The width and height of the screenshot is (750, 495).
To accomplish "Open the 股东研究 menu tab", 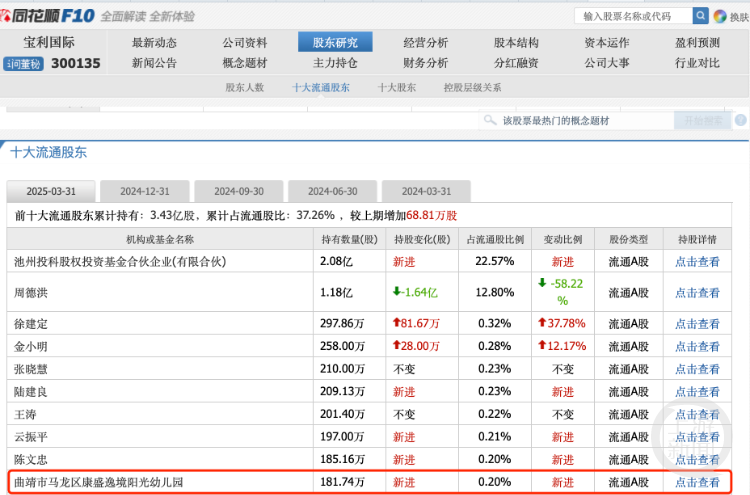I will click(335, 42).
